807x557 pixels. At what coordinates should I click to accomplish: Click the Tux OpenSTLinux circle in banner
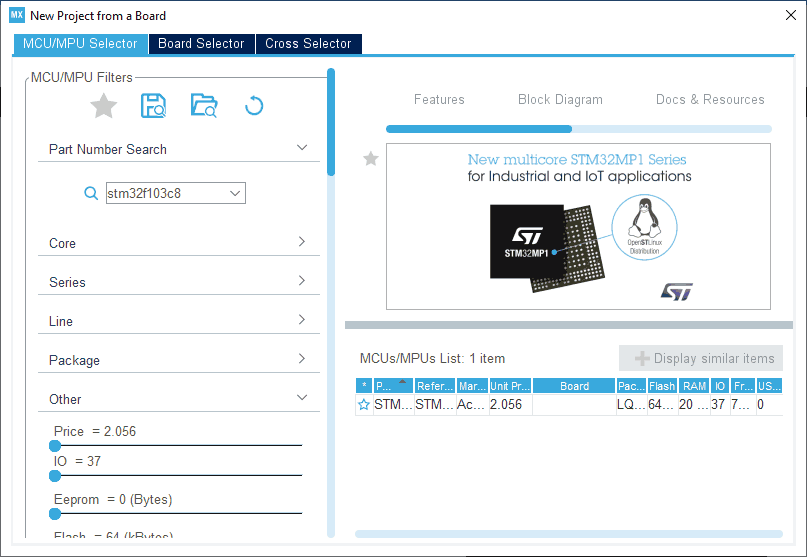[x=644, y=227]
